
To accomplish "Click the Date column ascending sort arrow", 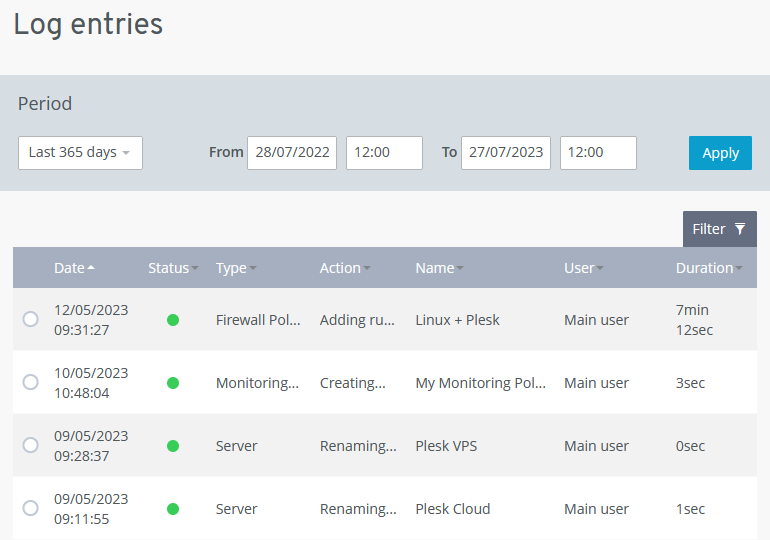I will pos(92,268).
